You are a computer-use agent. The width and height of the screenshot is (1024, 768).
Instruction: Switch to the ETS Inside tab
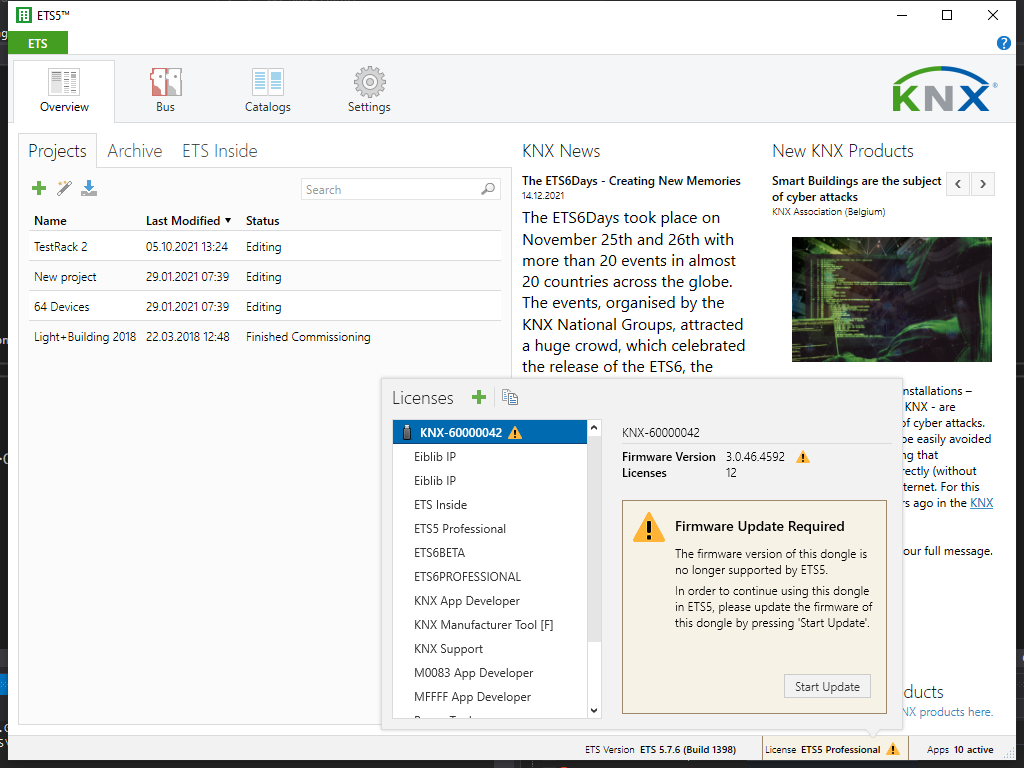coord(219,151)
